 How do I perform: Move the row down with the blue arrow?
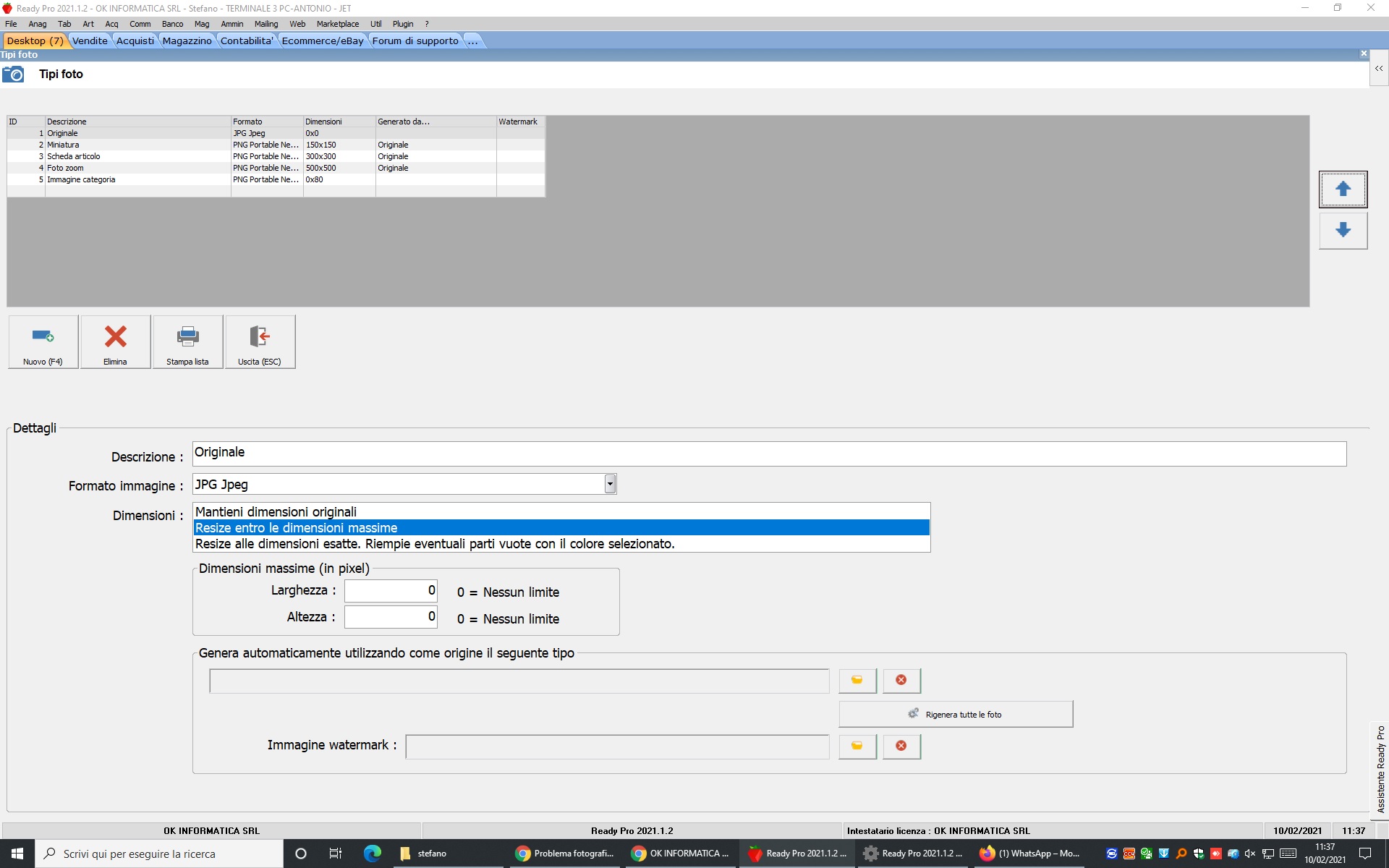tap(1343, 231)
